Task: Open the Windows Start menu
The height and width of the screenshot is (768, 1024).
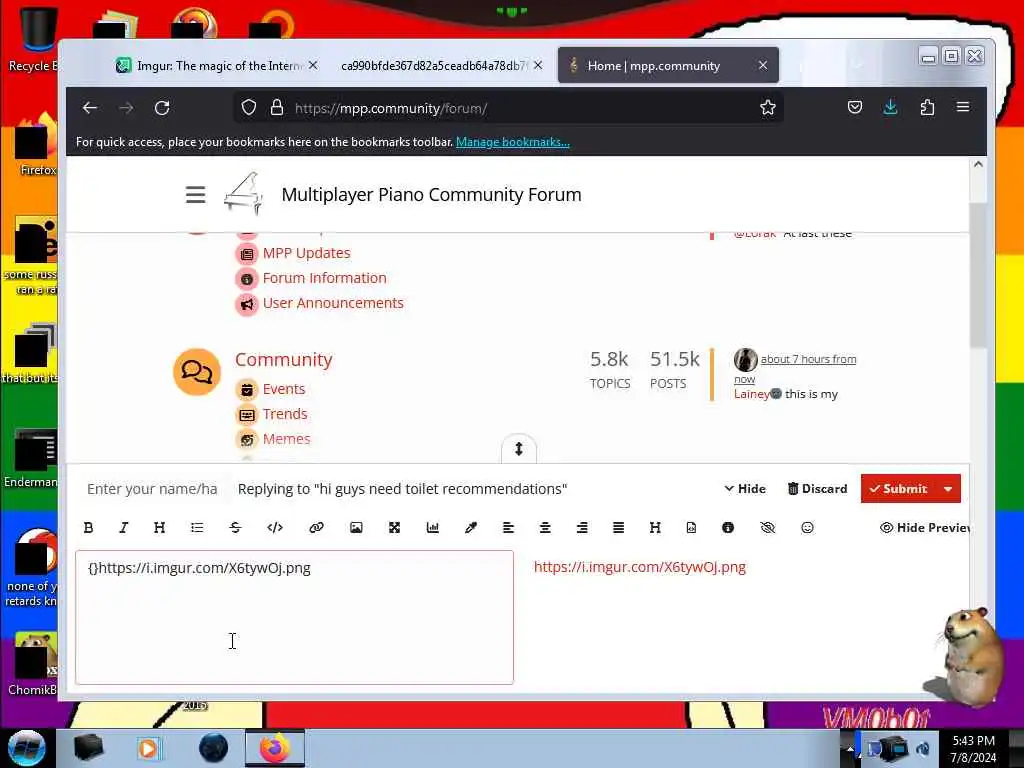Action: (27, 748)
